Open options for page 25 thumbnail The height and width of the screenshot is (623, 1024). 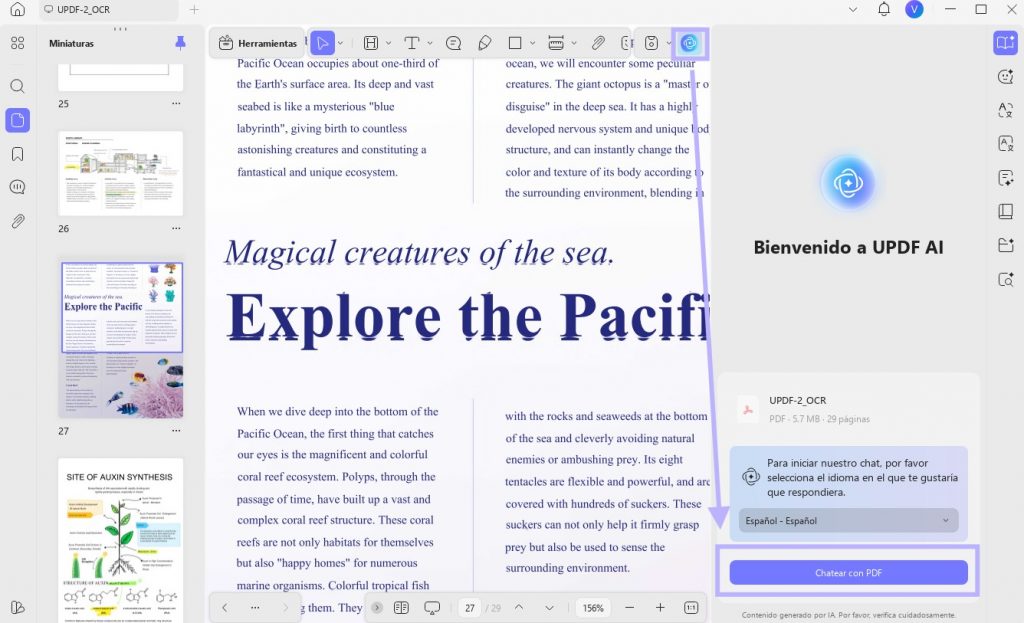[176, 103]
